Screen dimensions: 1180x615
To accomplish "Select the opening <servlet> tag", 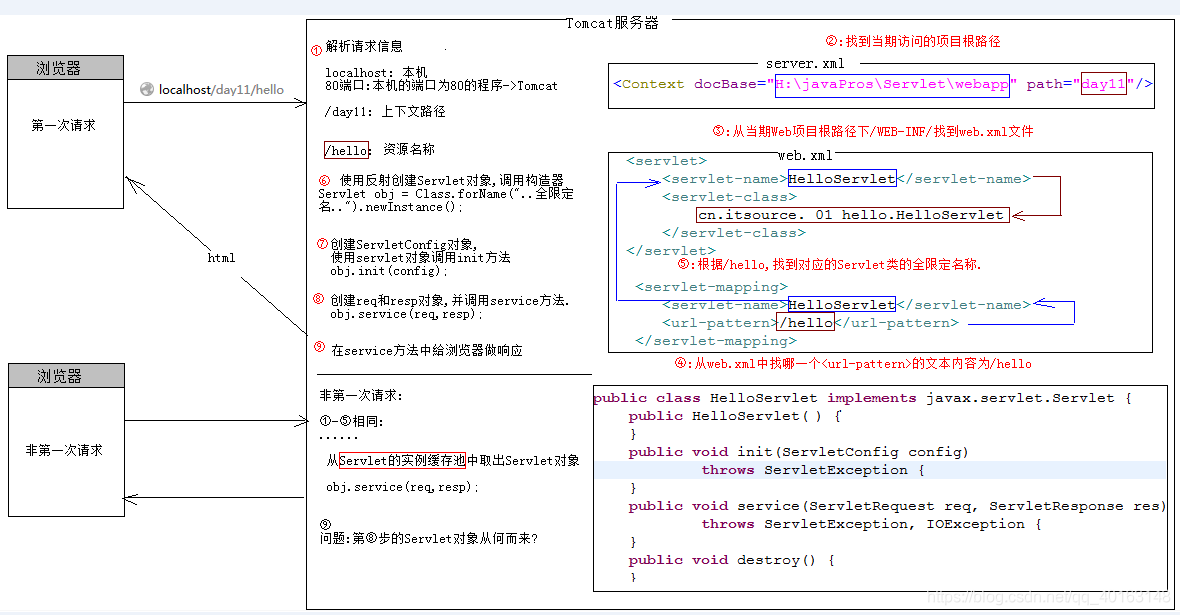I will pos(666,161).
